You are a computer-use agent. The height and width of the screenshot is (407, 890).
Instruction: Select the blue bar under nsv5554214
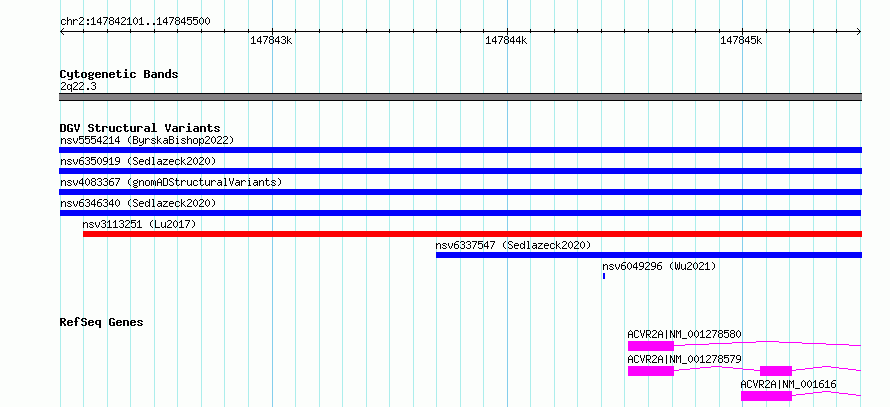[x=460, y=150]
